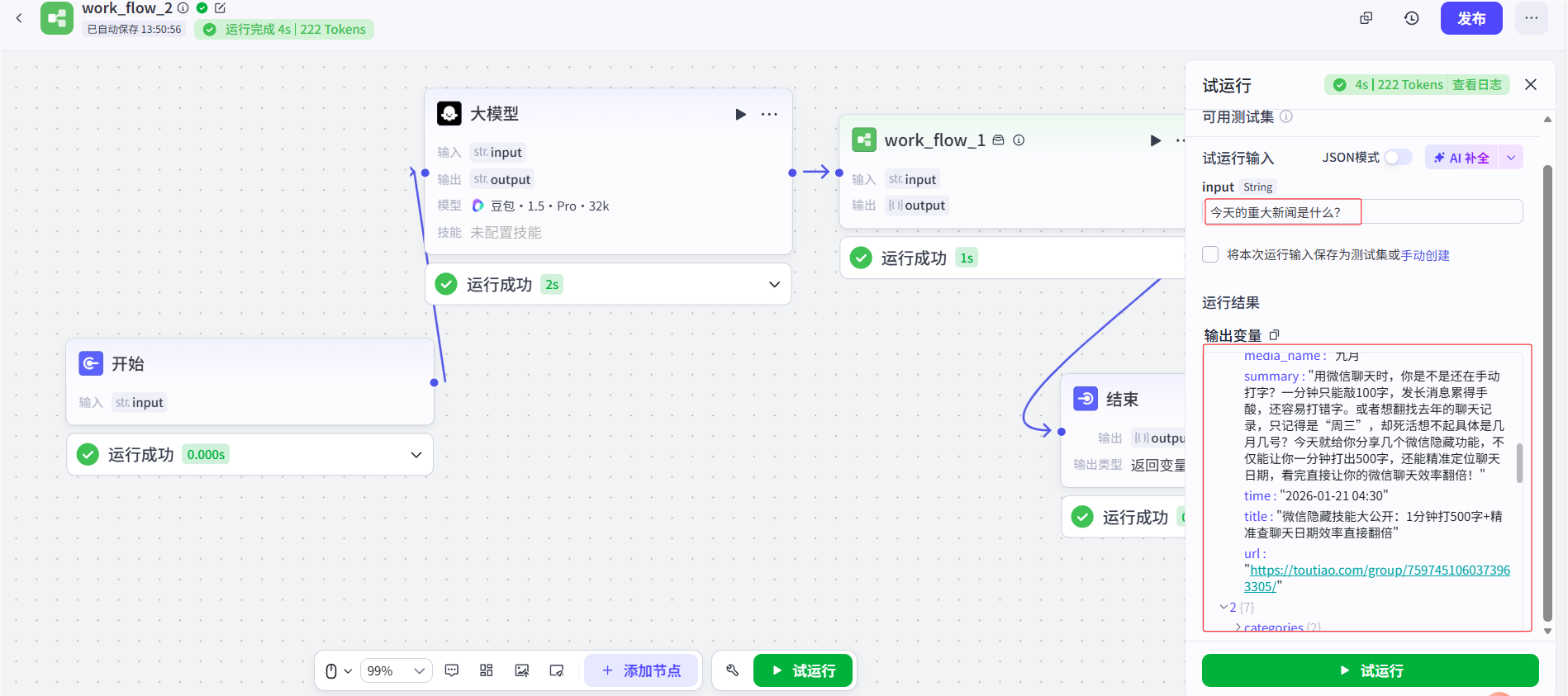
Task: Expand the categories entry in output tree
Action: pos(1238,627)
